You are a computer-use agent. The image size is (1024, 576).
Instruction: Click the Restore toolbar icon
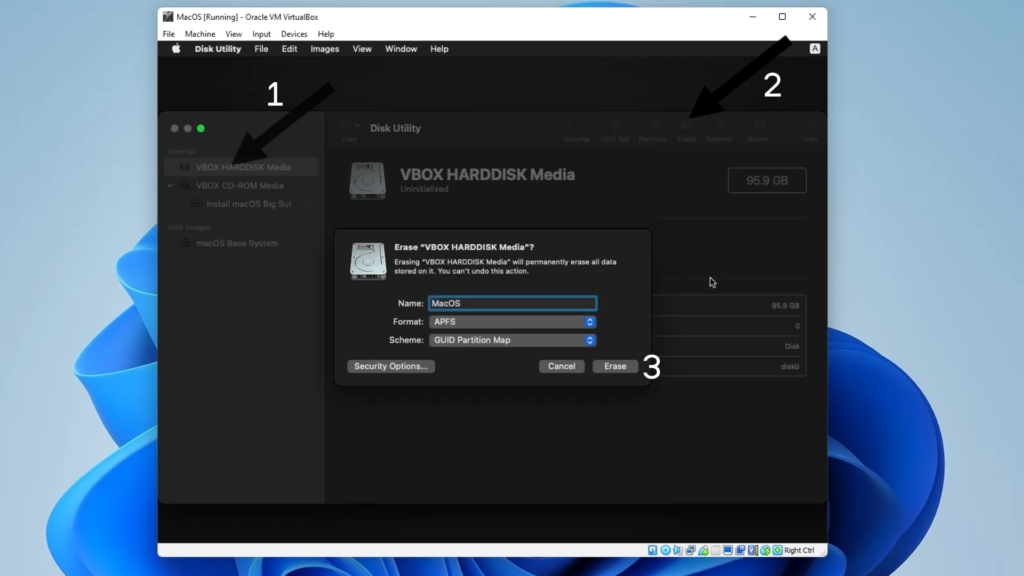tap(719, 125)
